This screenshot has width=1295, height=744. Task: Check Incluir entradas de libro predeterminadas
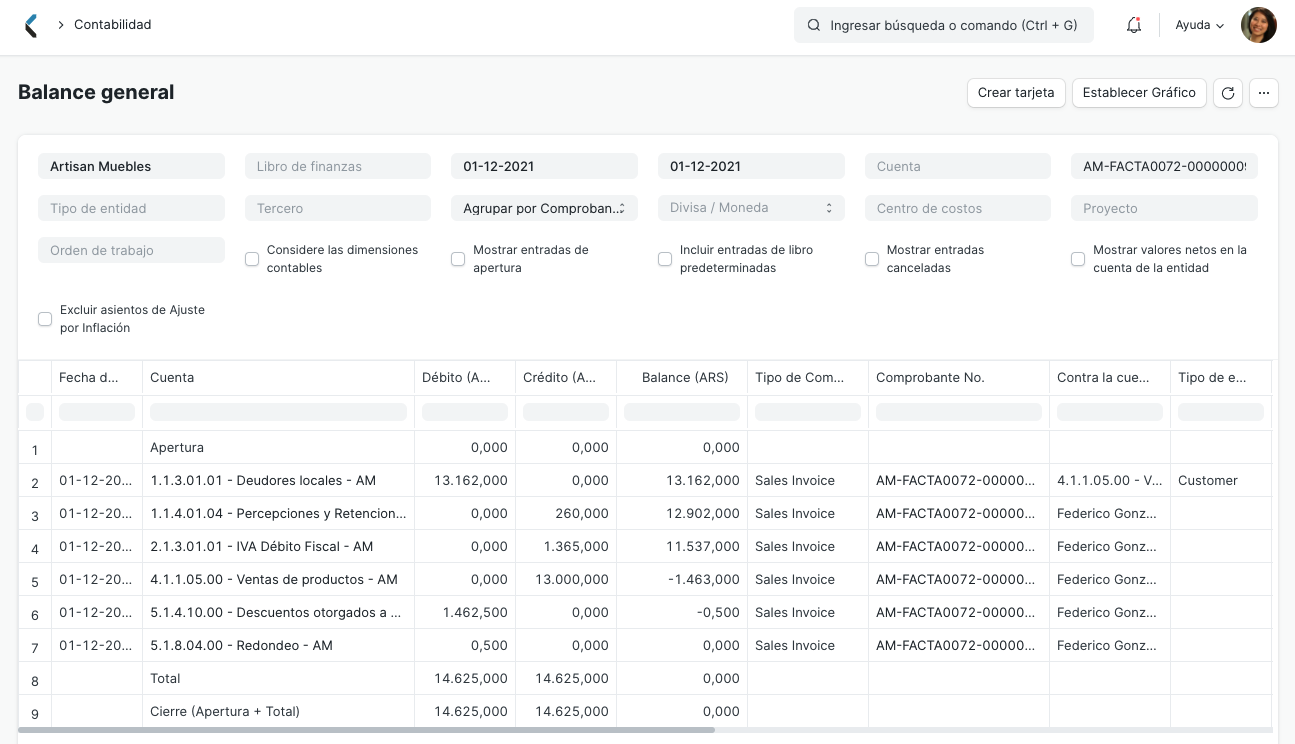[x=665, y=259]
